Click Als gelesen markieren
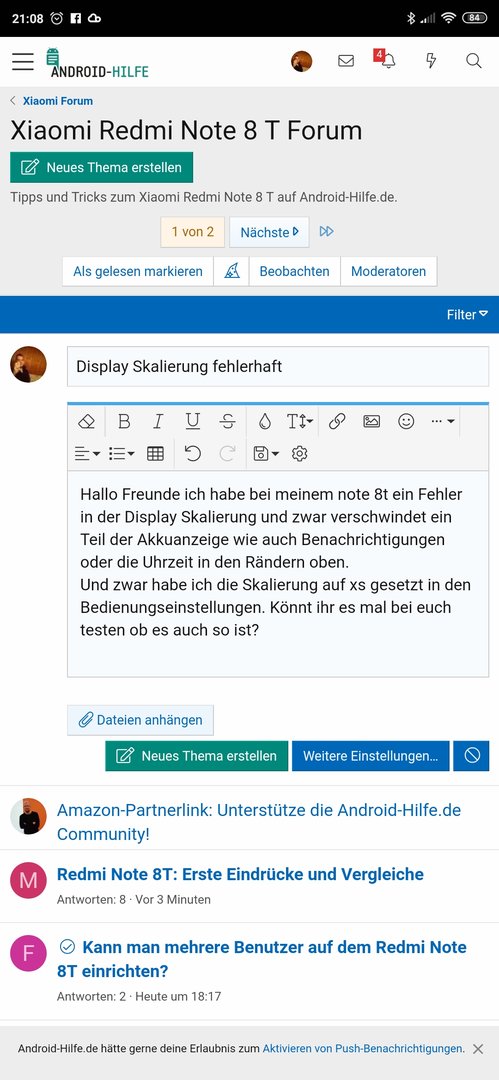The width and height of the screenshot is (499, 1080). coord(138,271)
